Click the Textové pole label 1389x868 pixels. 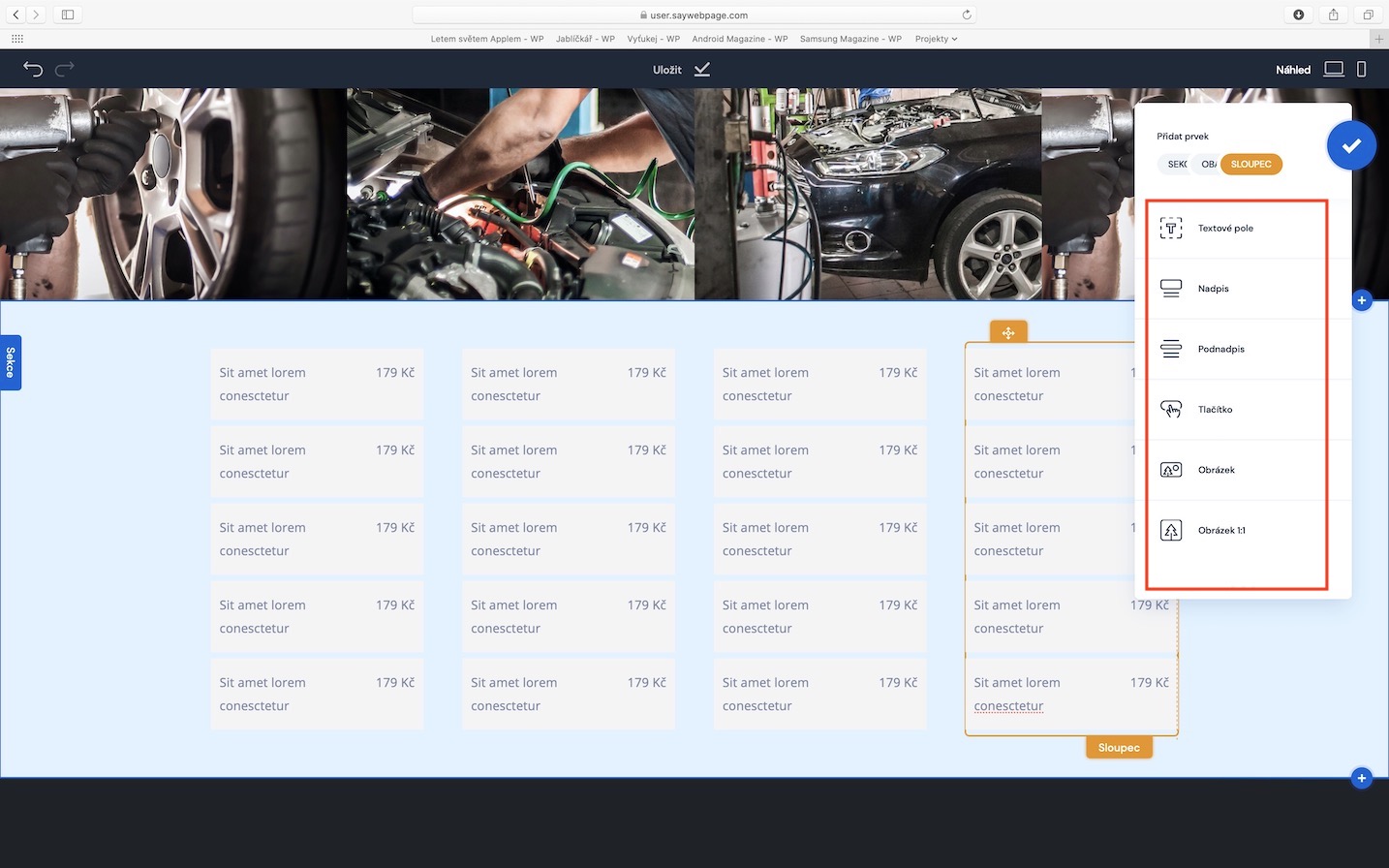(x=1225, y=229)
